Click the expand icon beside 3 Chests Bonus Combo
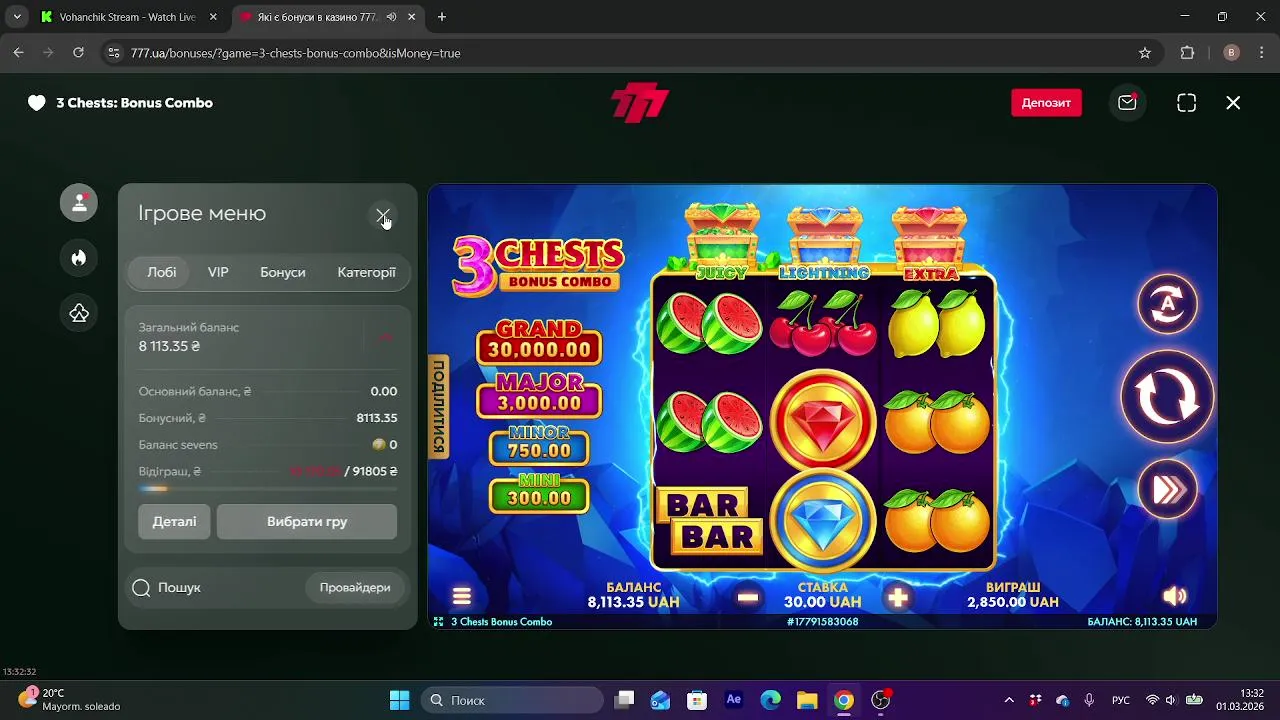The width and height of the screenshot is (1280, 720). (x=438, y=622)
